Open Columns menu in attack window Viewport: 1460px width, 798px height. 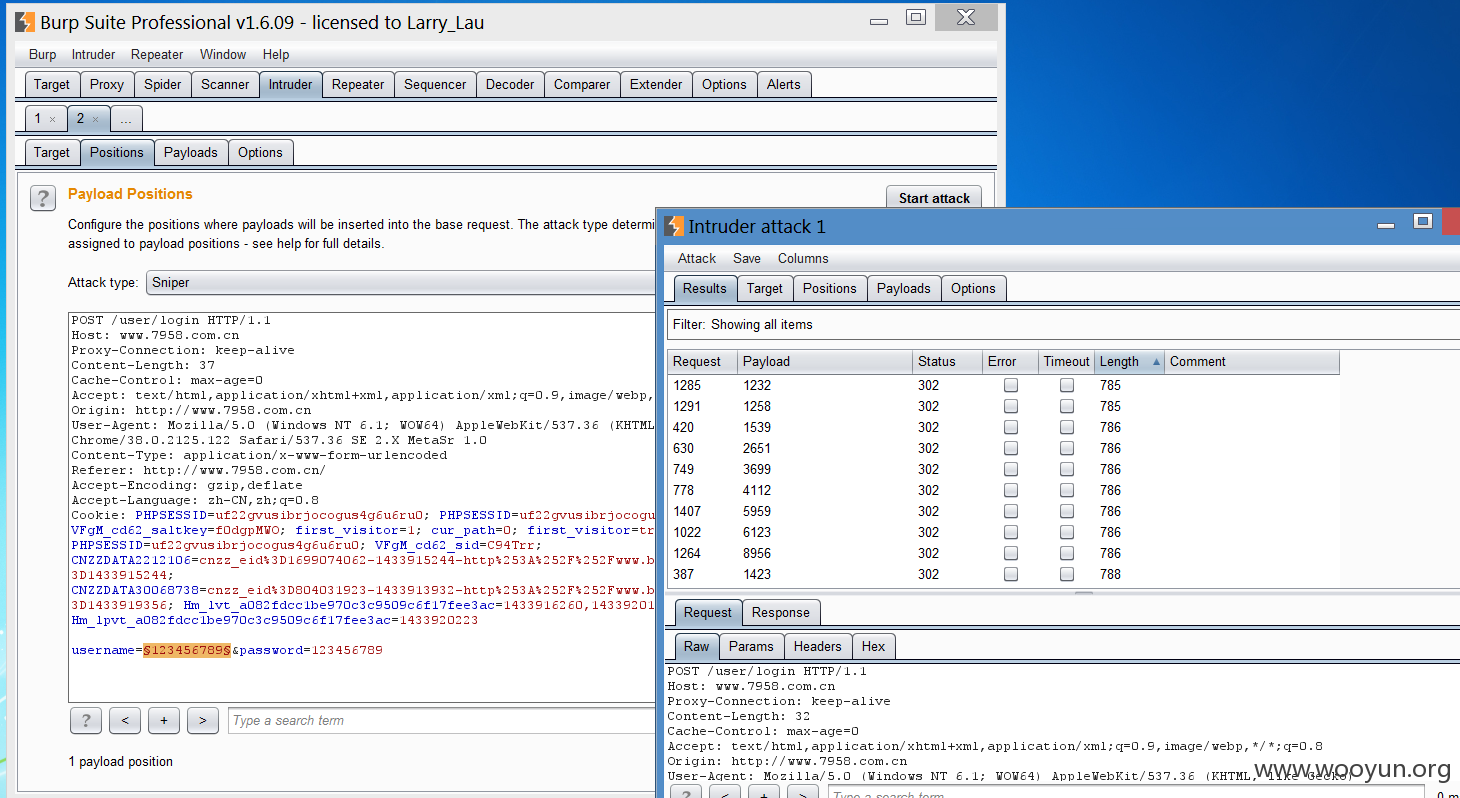(x=803, y=258)
